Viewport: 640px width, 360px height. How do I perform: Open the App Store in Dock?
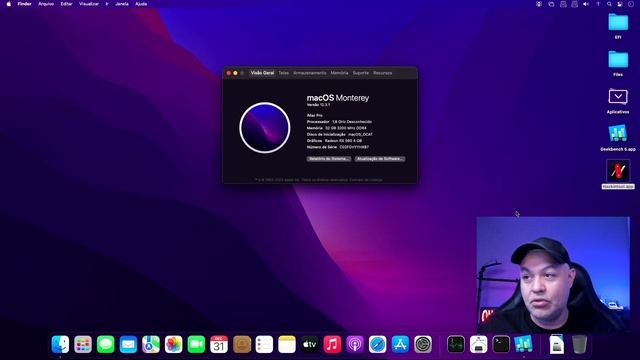point(400,344)
